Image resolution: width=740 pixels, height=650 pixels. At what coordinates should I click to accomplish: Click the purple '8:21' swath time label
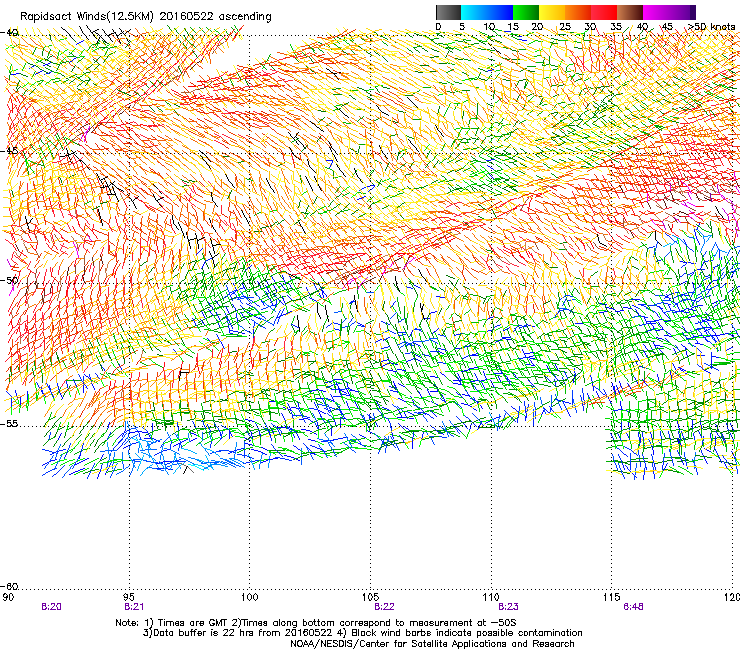coord(134,607)
